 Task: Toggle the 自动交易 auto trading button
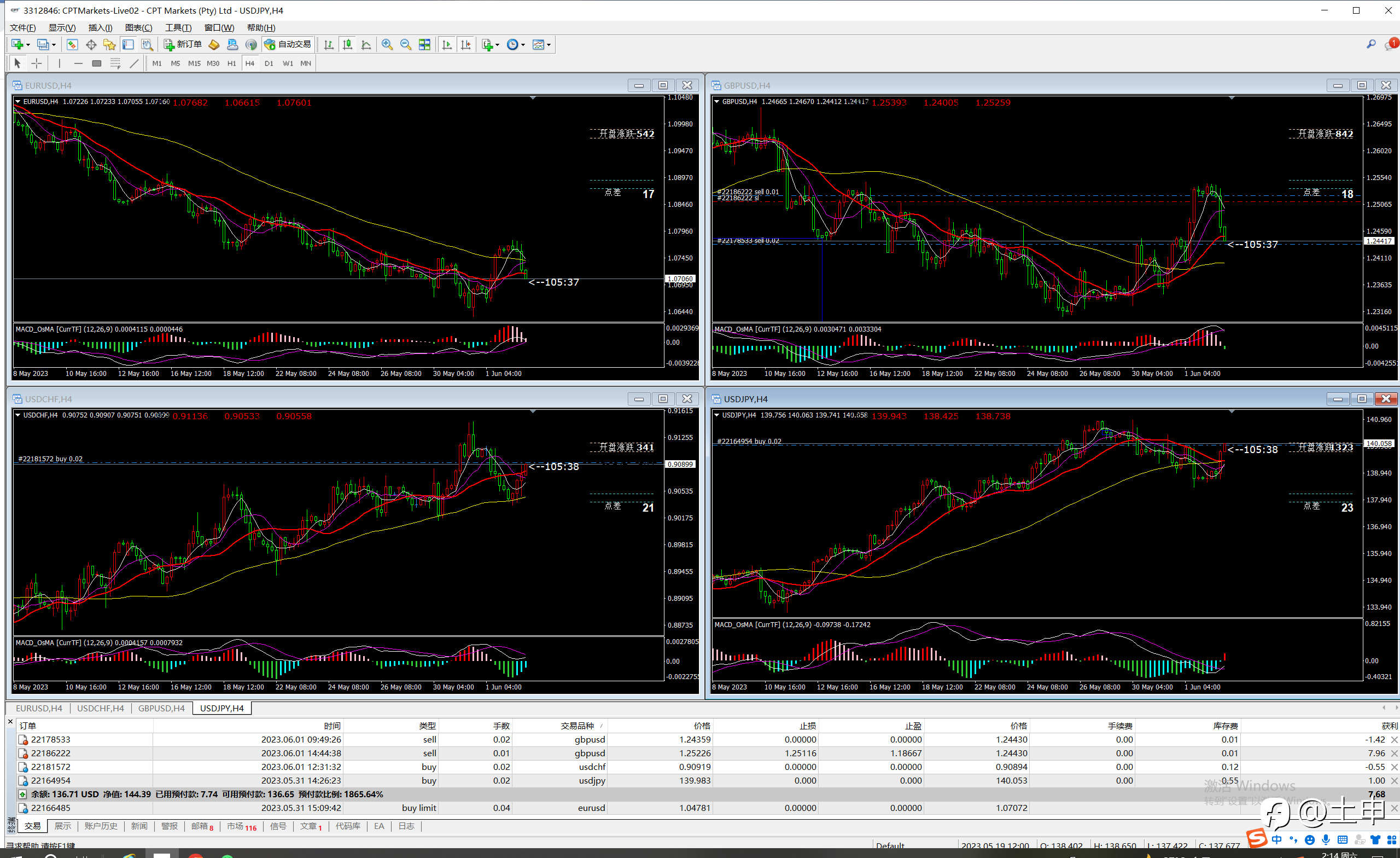tap(288, 44)
